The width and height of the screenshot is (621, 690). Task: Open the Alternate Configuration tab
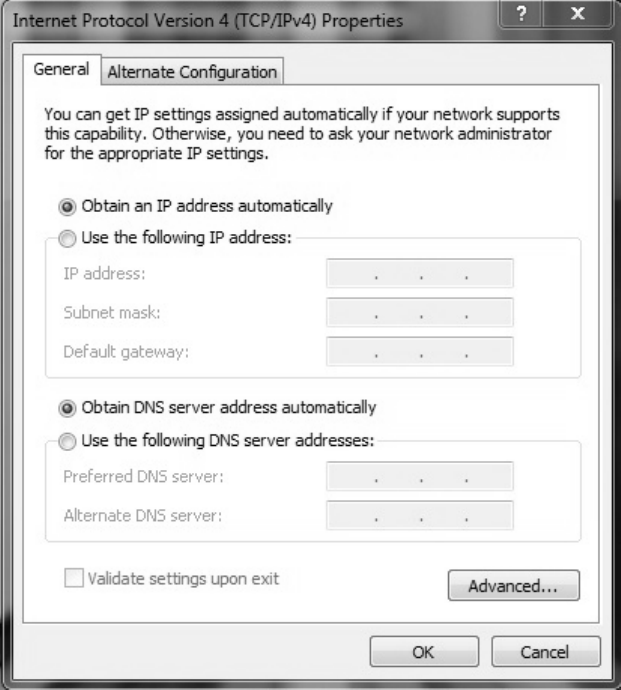[192, 72]
